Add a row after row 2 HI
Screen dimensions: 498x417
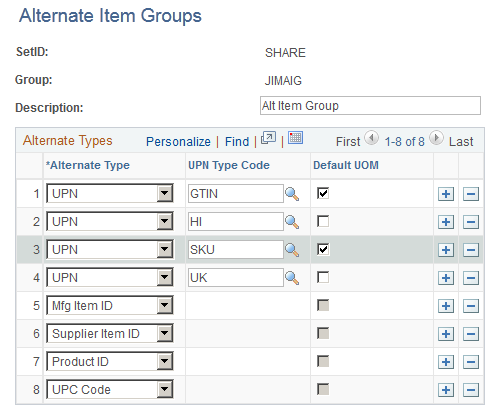446,222
